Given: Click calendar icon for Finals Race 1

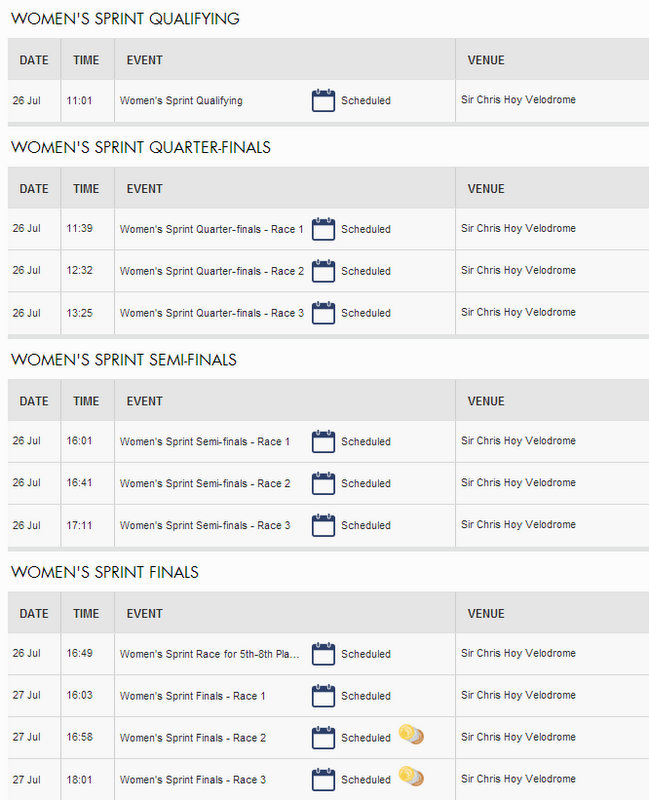Looking at the screenshot, I should (323, 696).
